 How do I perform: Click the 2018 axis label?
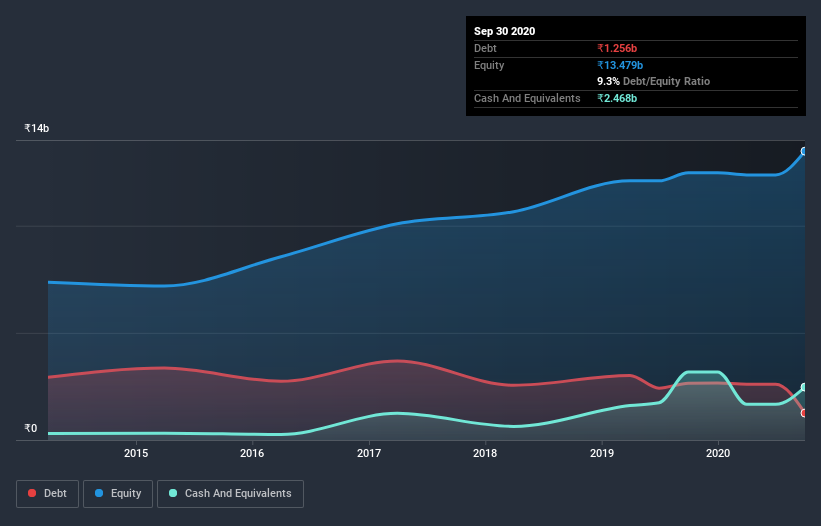485,453
